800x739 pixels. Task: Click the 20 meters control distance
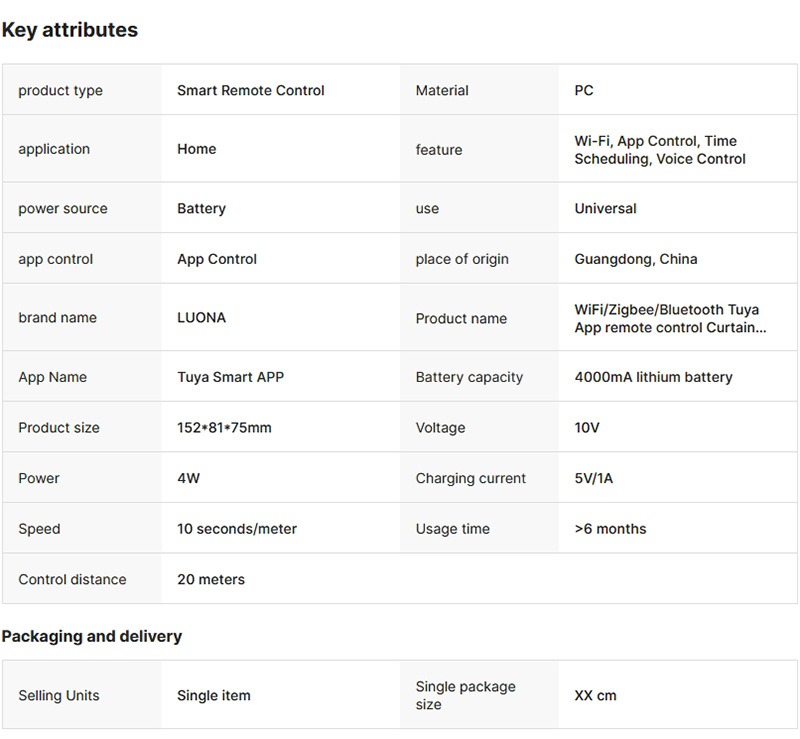[211, 579]
